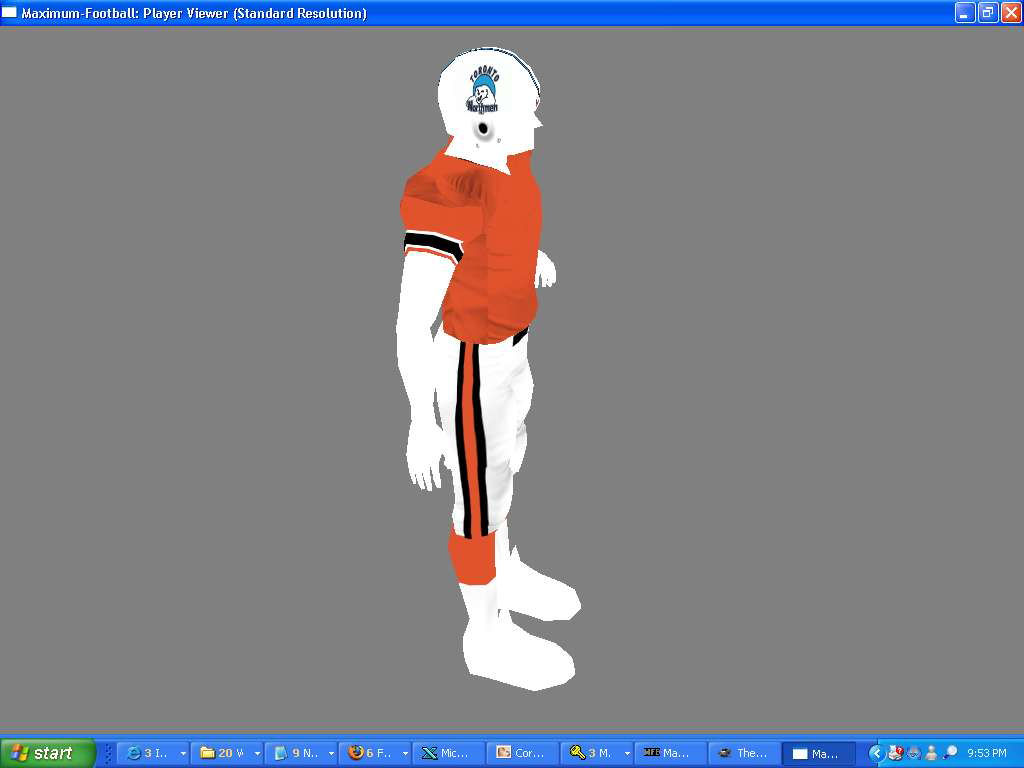The height and width of the screenshot is (768, 1024).
Task: Click the Player Viewer title bar icon
Action: click(9, 12)
